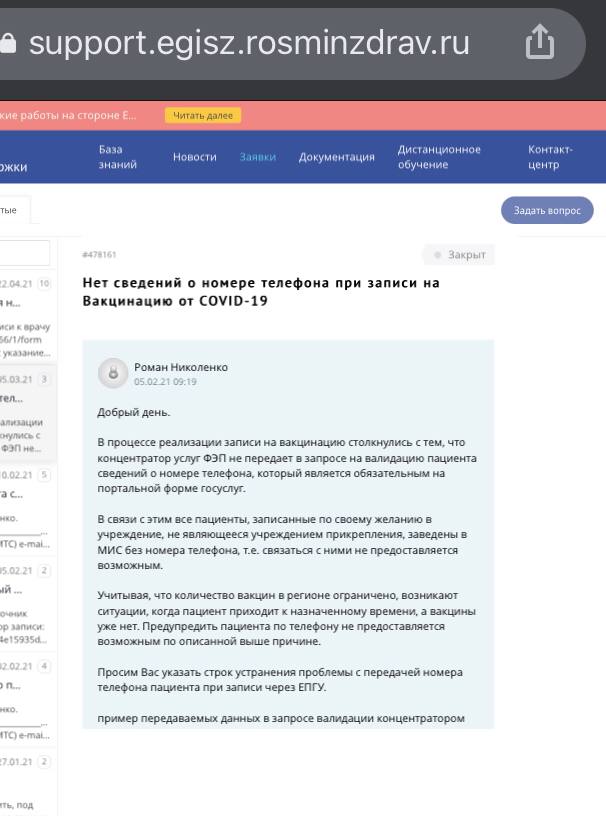The width and height of the screenshot is (606, 816).
Task: Open "Дистанционное обучение" menu item
Action: pos(439,157)
